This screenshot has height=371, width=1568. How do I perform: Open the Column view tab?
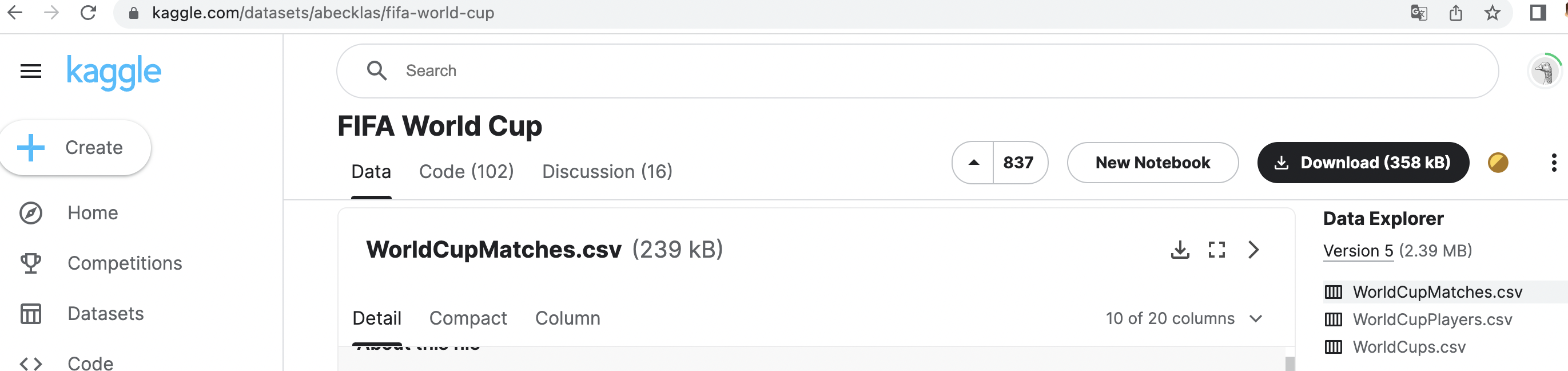click(x=567, y=318)
